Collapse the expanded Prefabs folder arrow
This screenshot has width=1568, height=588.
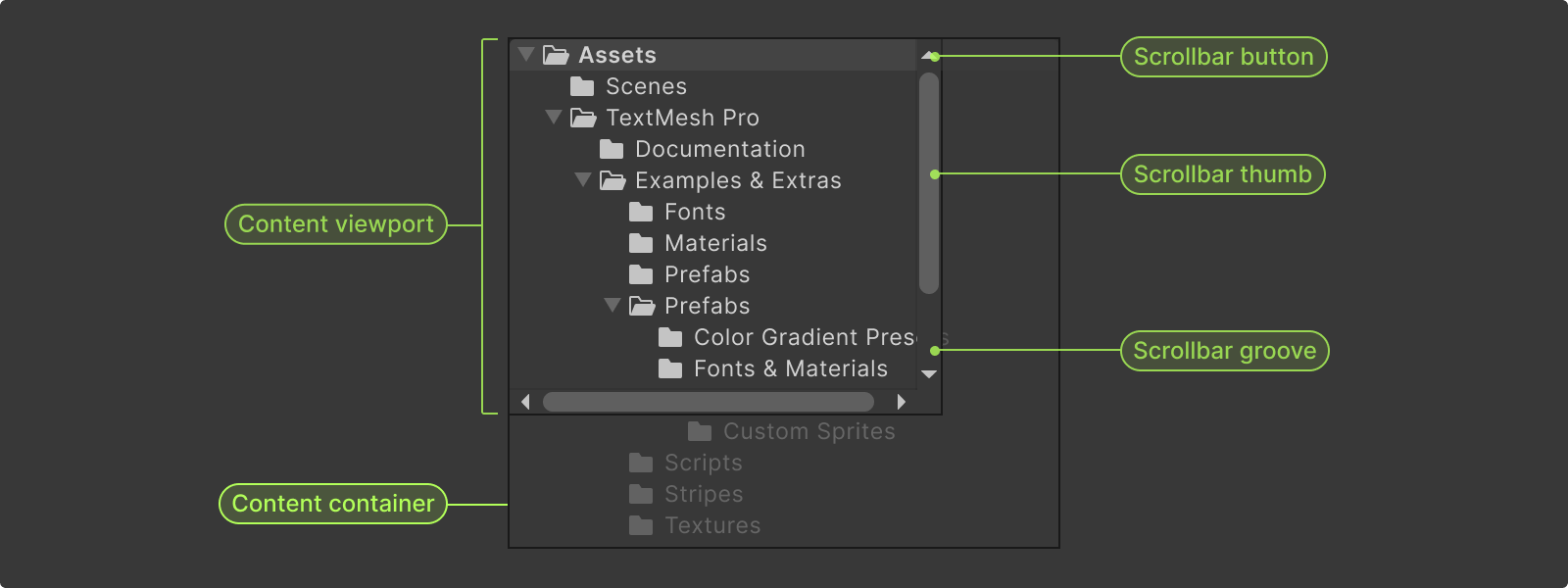click(612, 305)
